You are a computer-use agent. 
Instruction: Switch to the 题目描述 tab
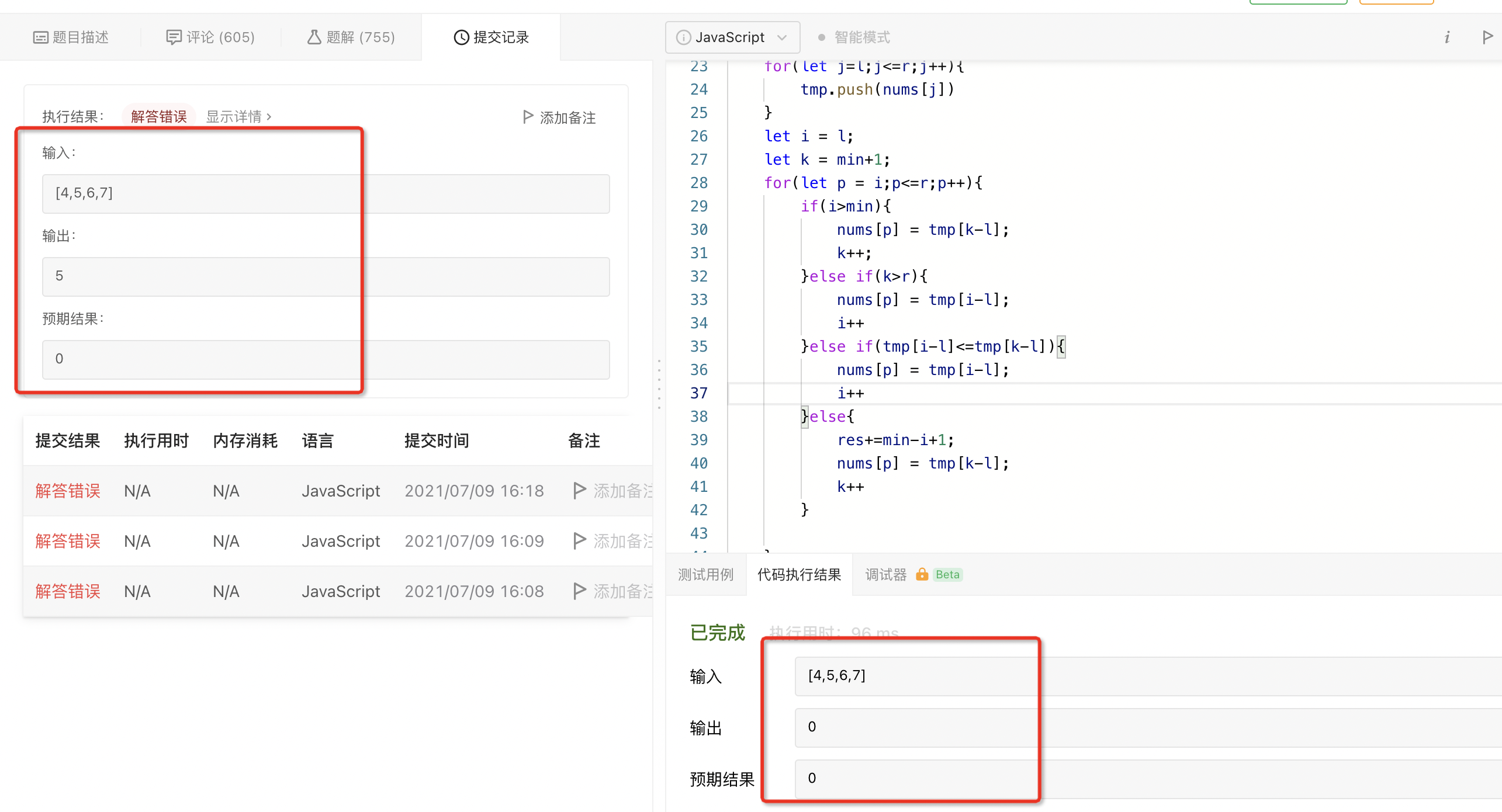coord(71,37)
